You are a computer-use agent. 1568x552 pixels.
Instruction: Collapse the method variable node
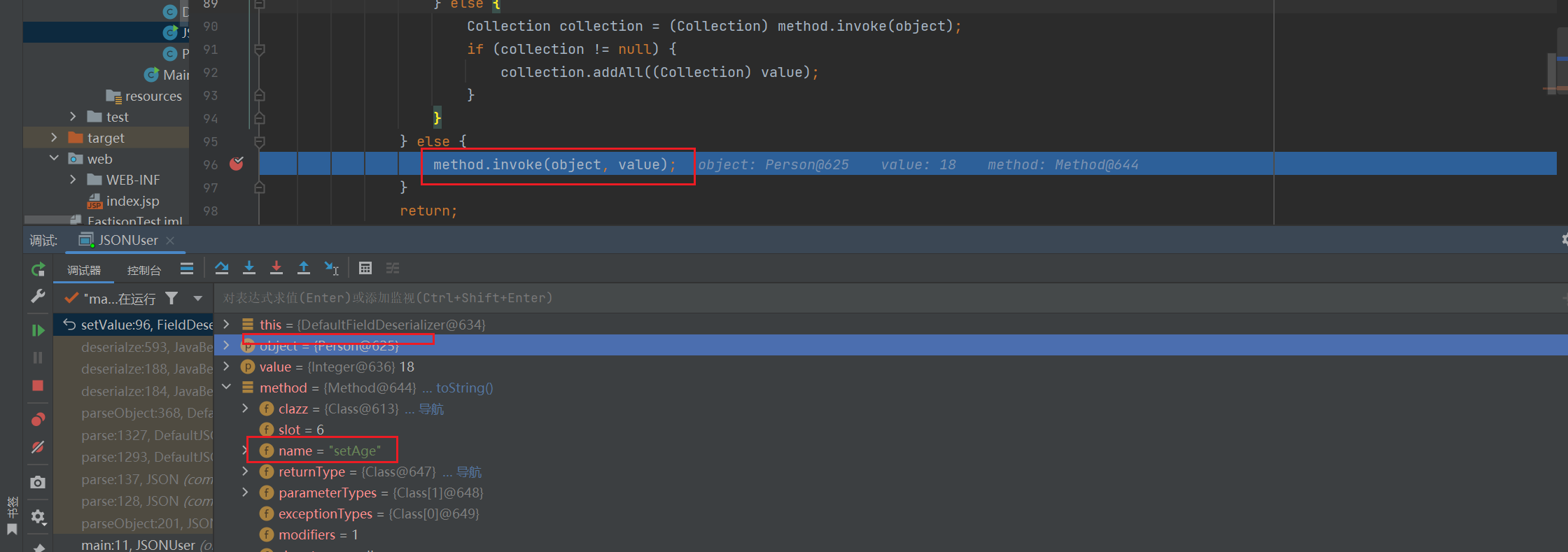pos(227,387)
